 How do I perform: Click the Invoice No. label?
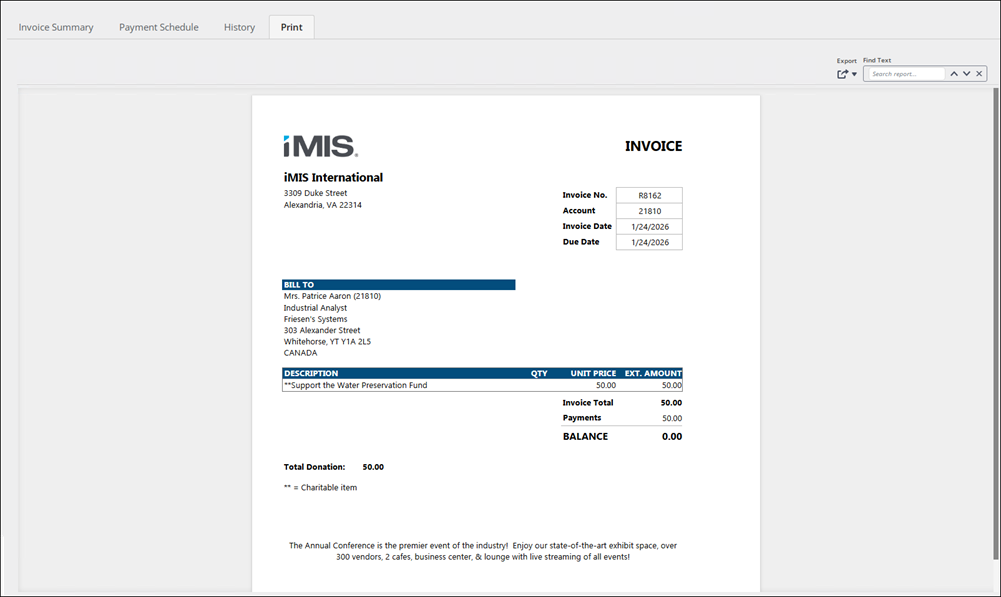(585, 195)
